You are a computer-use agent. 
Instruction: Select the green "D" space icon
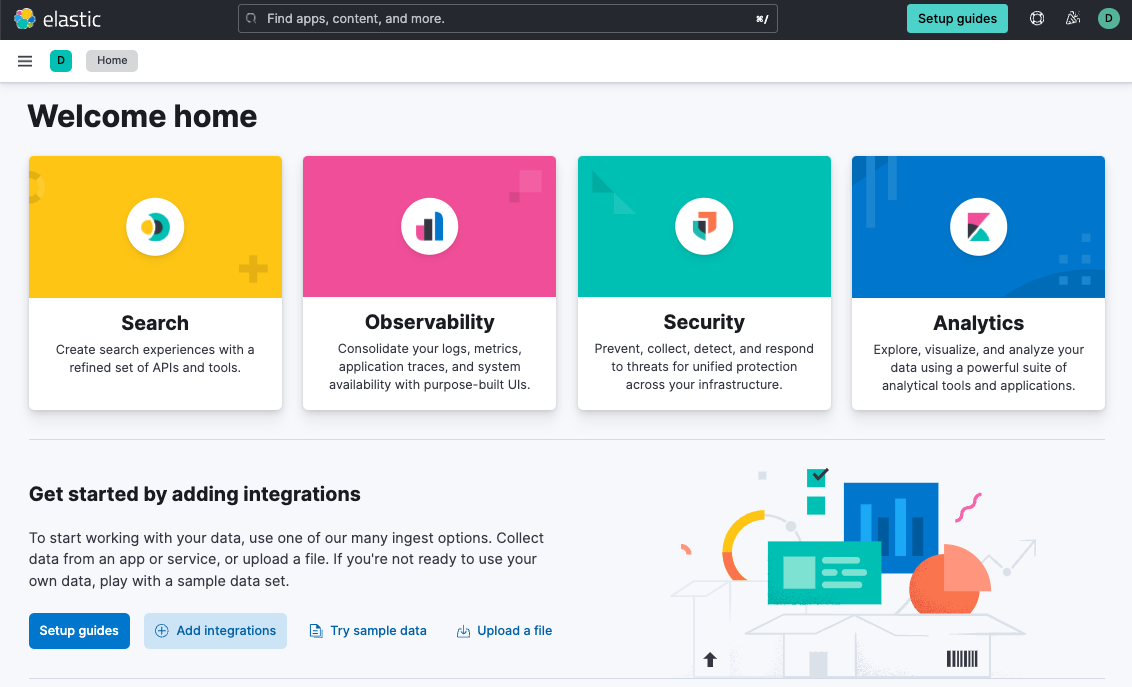[x=61, y=61]
